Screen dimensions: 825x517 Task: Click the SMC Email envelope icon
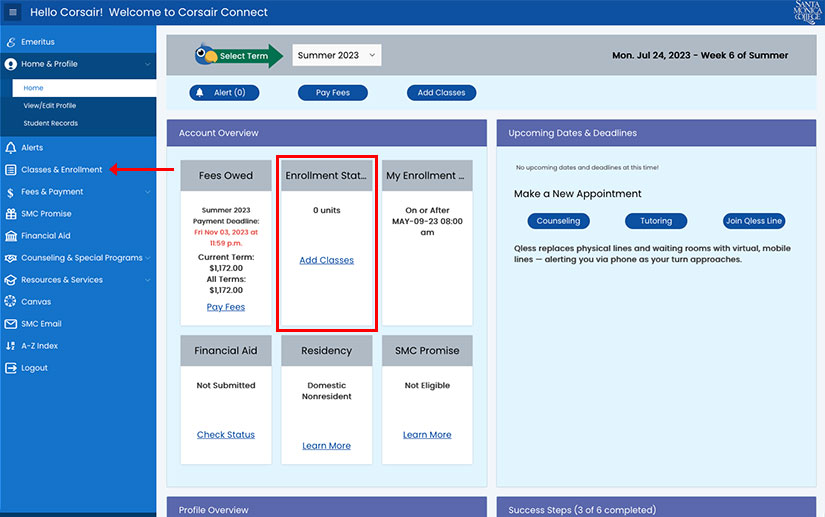[x=11, y=324]
